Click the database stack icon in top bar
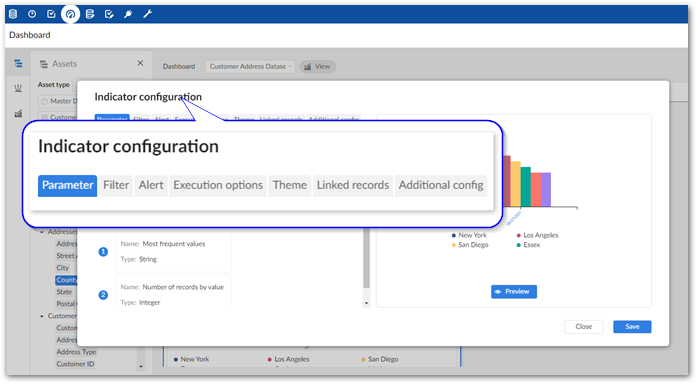Screen dimensions: 697x384 coord(13,14)
